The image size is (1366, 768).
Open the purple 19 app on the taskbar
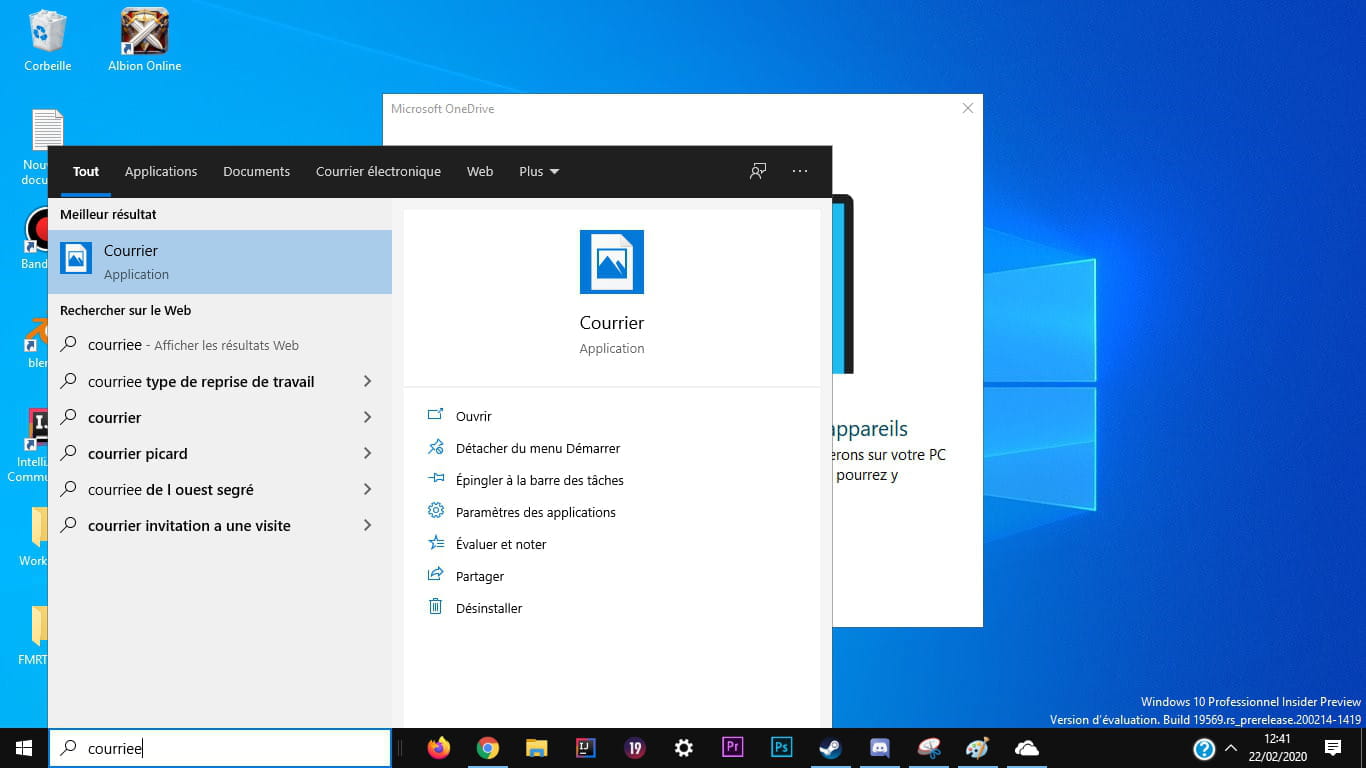coord(635,748)
